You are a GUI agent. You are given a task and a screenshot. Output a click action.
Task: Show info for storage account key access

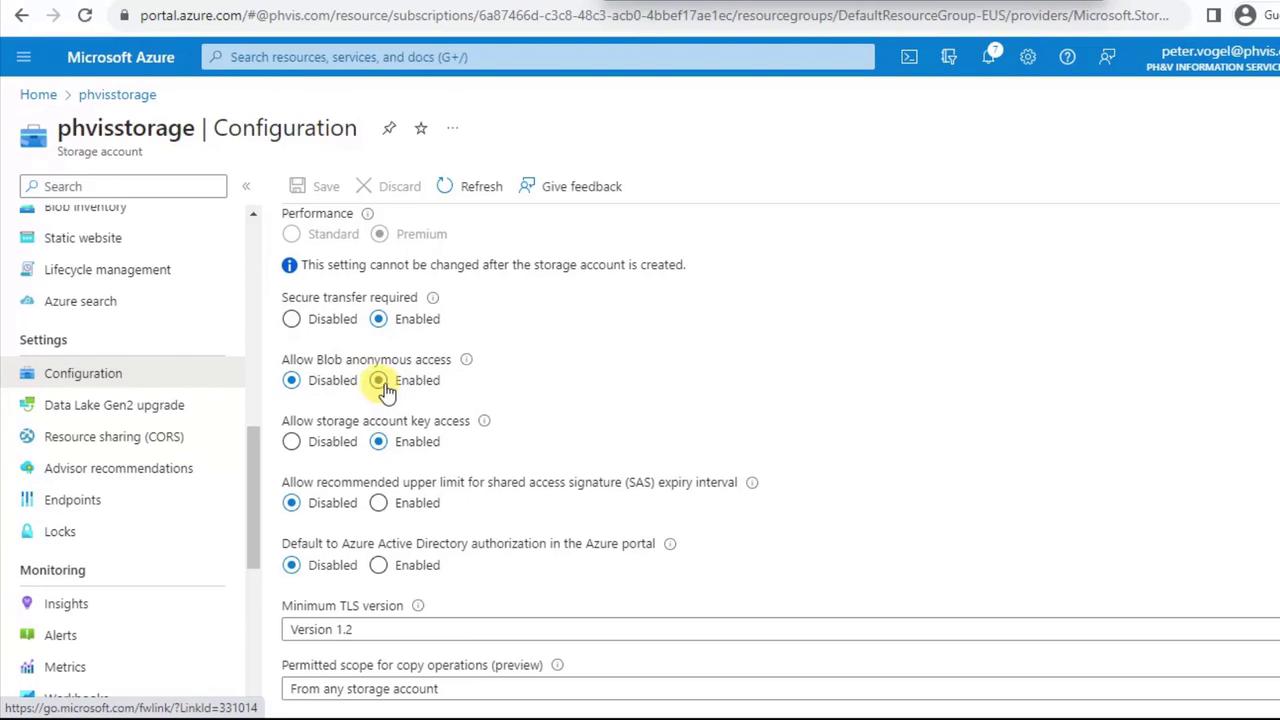(484, 421)
